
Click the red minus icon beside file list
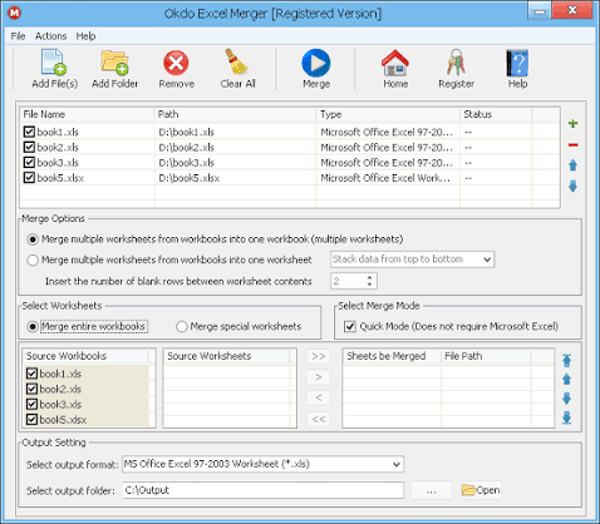(x=573, y=145)
